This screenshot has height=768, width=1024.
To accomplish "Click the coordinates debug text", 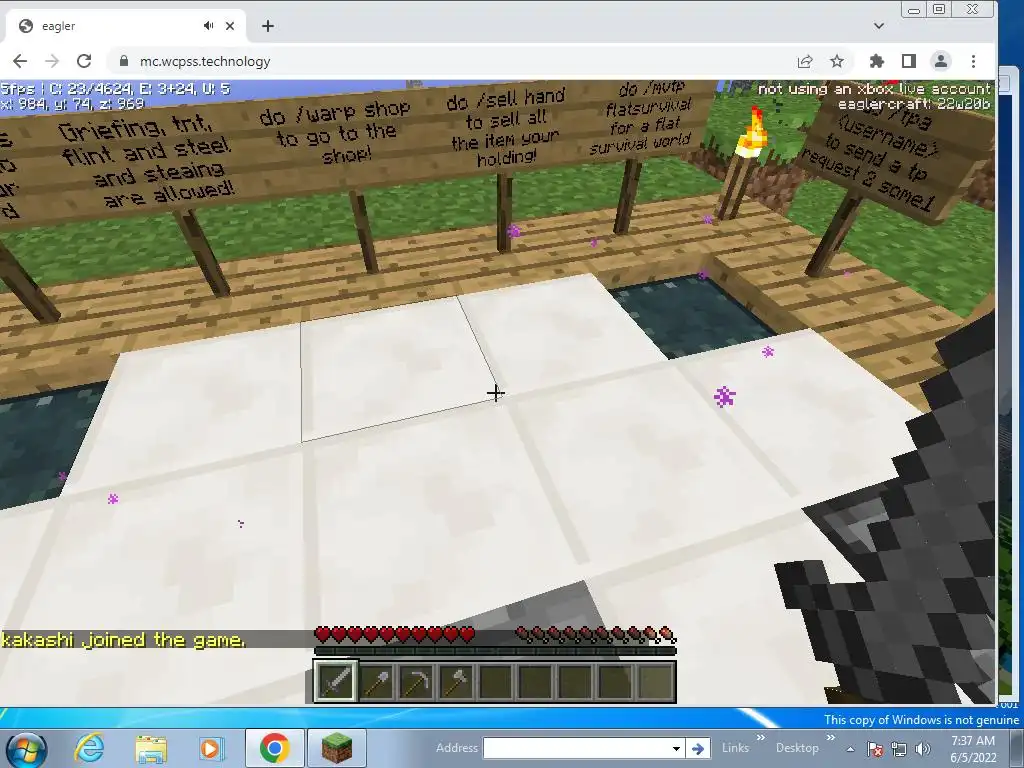I will [x=72, y=103].
